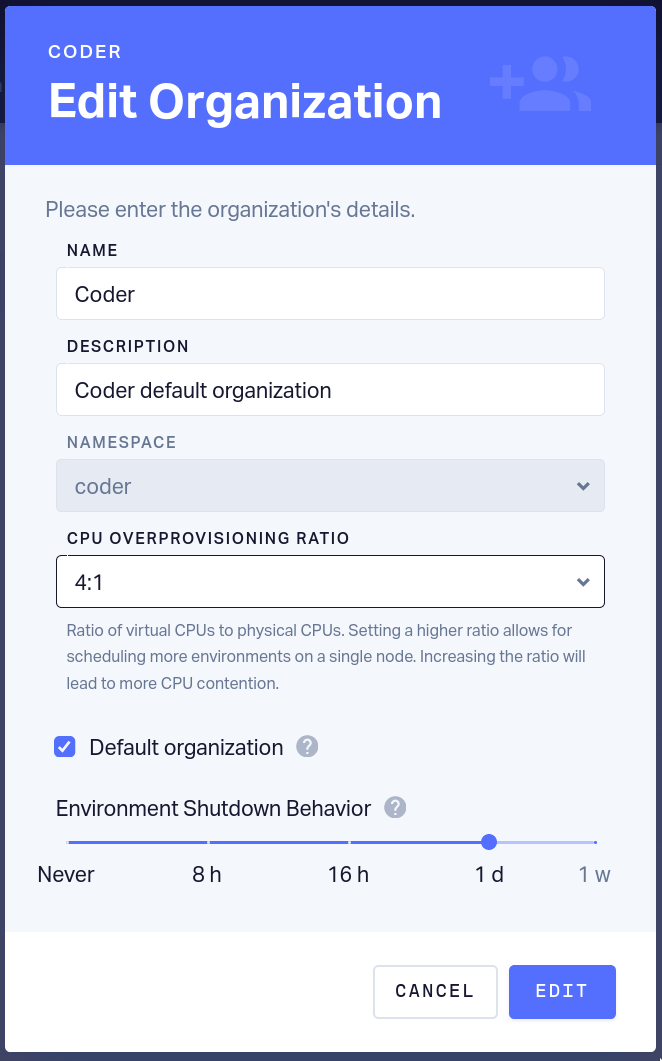Click the CPU Overprovisioning Ratio label
This screenshot has width=662, height=1061.
(x=208, y=538)
